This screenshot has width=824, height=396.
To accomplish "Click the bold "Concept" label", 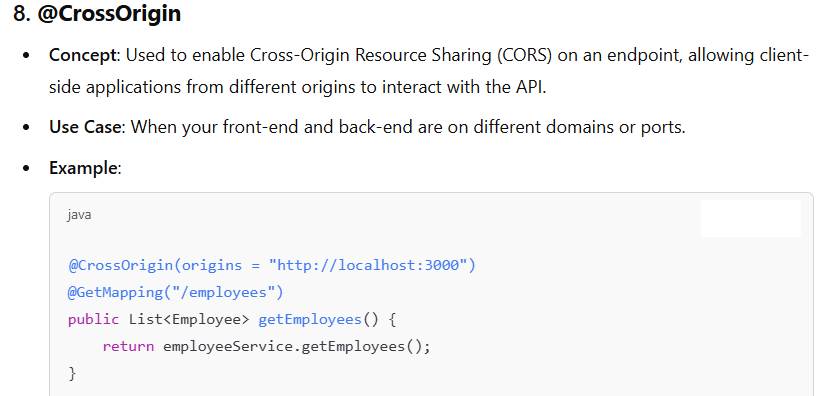I will [x=84, y=55].
